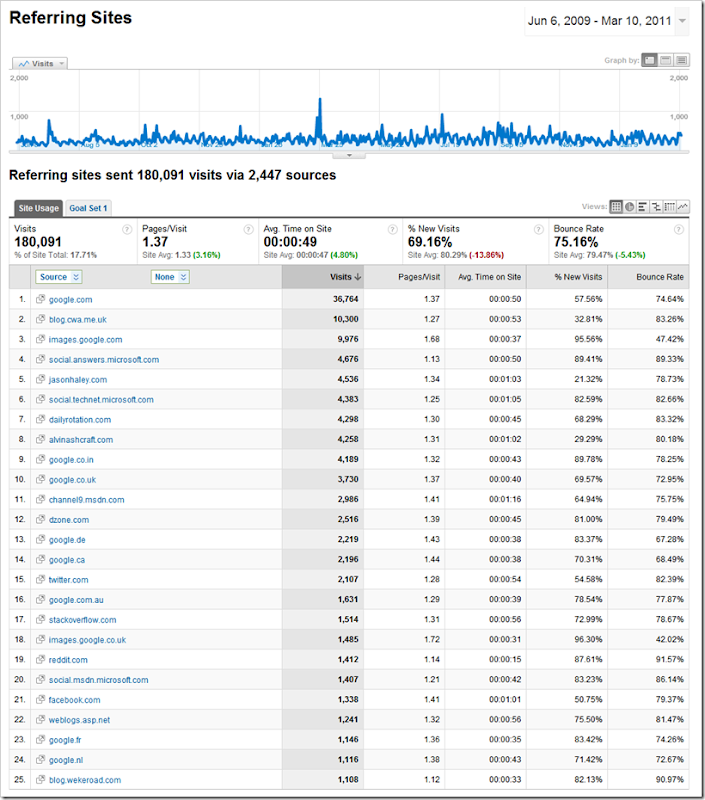Open help for Pages/Visit metric
Viewport: 705px width, 800px height.
[x=248, y=230]
